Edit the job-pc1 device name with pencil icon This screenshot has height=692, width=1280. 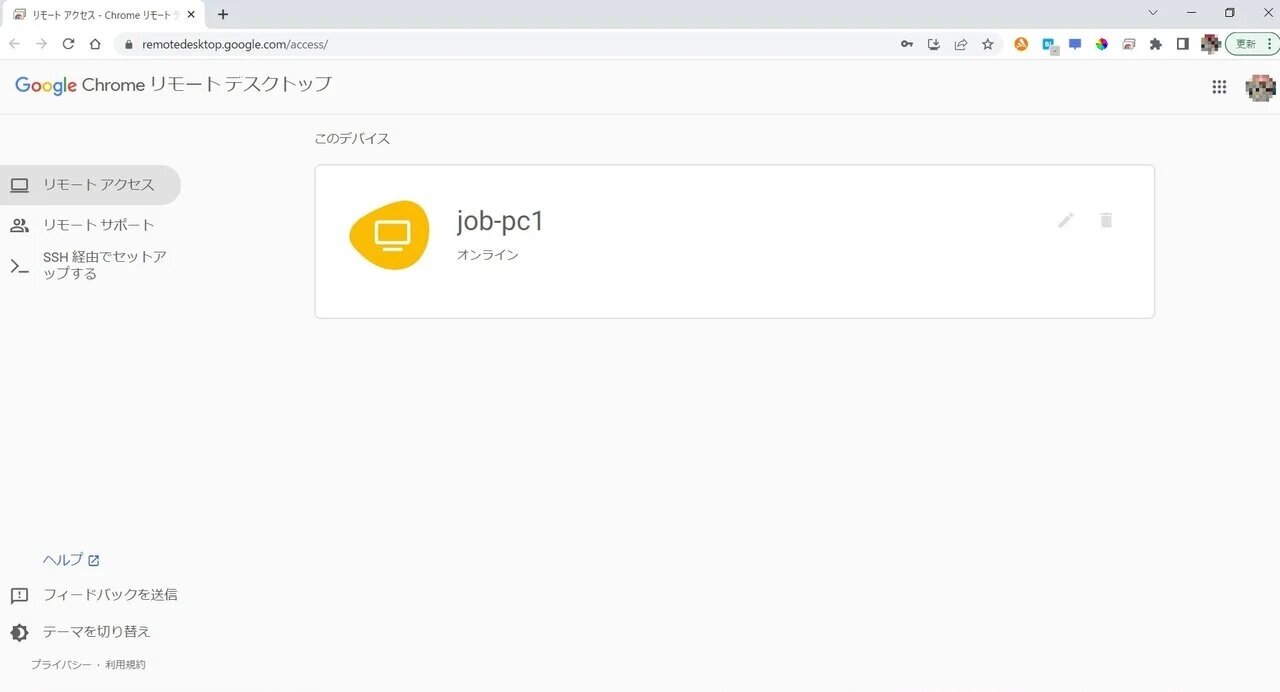pos(1066,220)
